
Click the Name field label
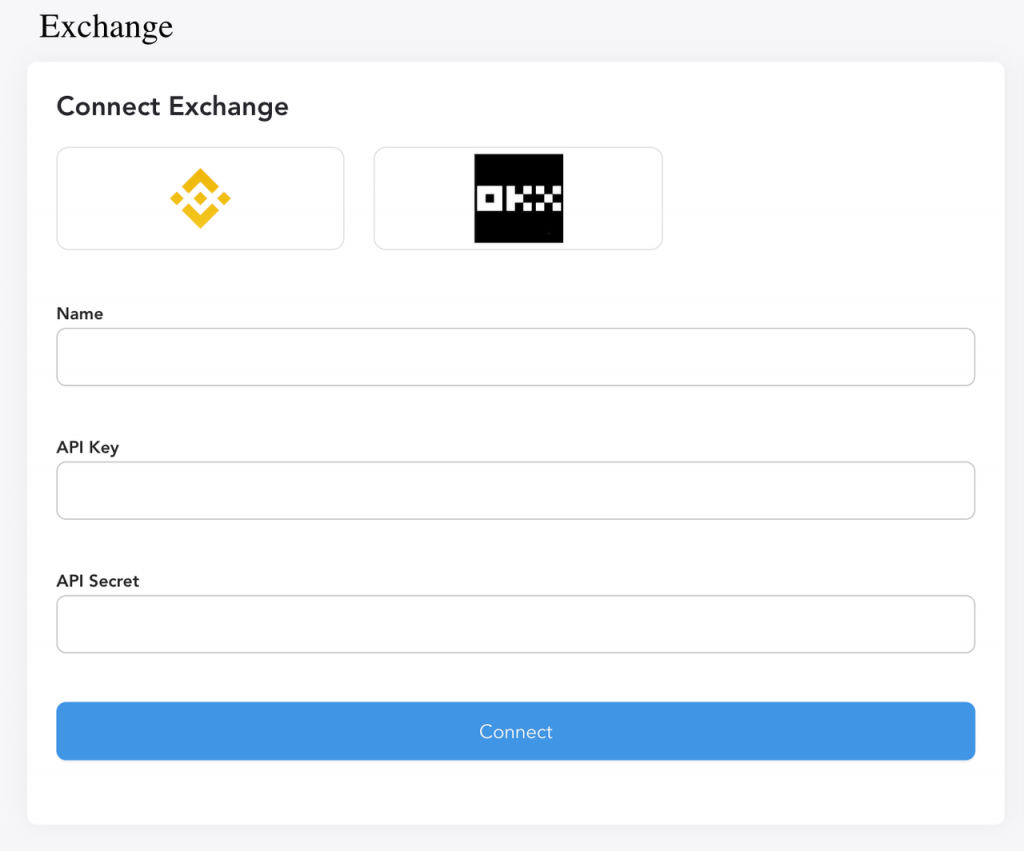point(80,314)
